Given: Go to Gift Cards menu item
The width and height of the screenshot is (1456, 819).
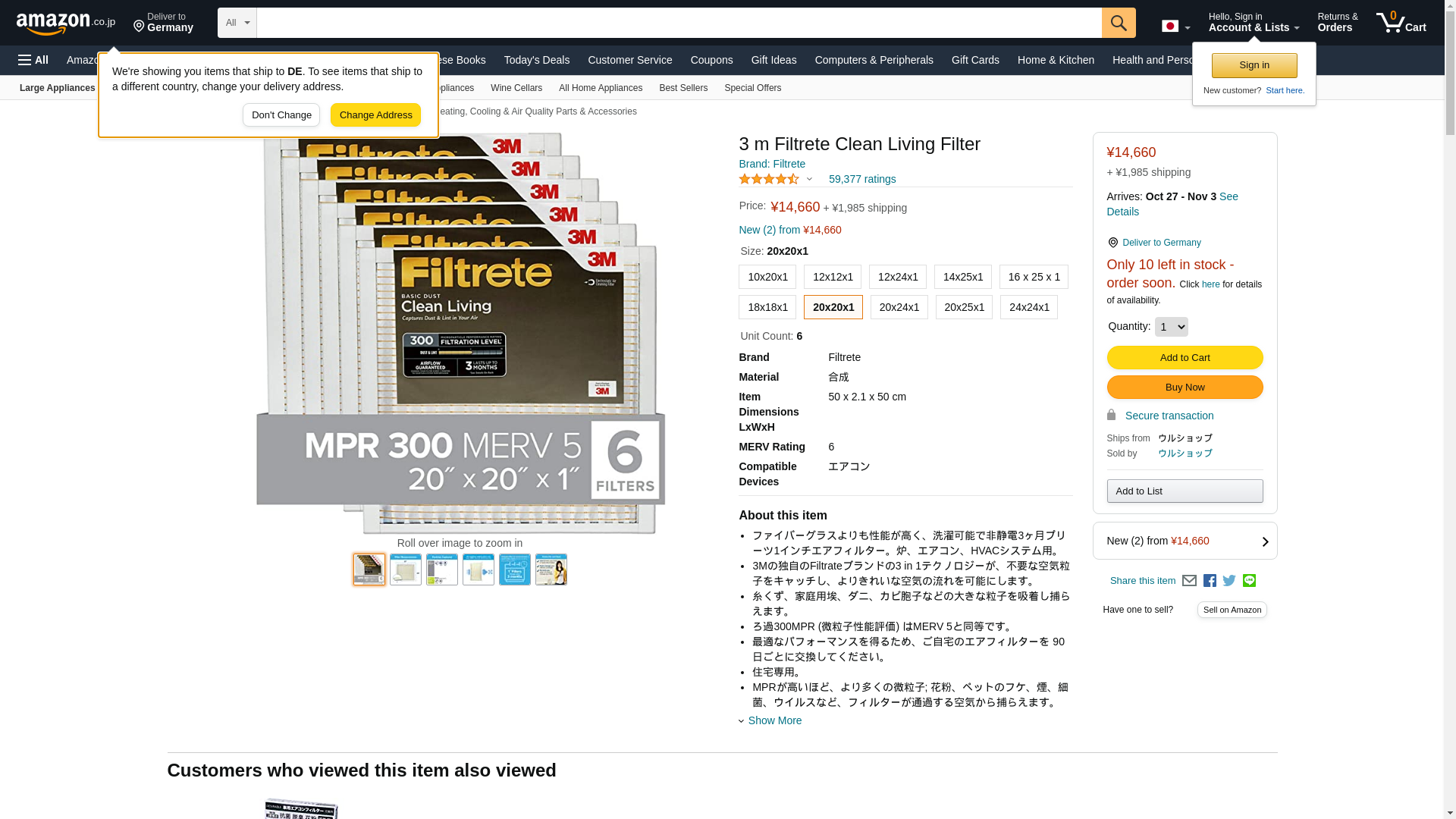Looking at the screenshot, I should (974, 60).
